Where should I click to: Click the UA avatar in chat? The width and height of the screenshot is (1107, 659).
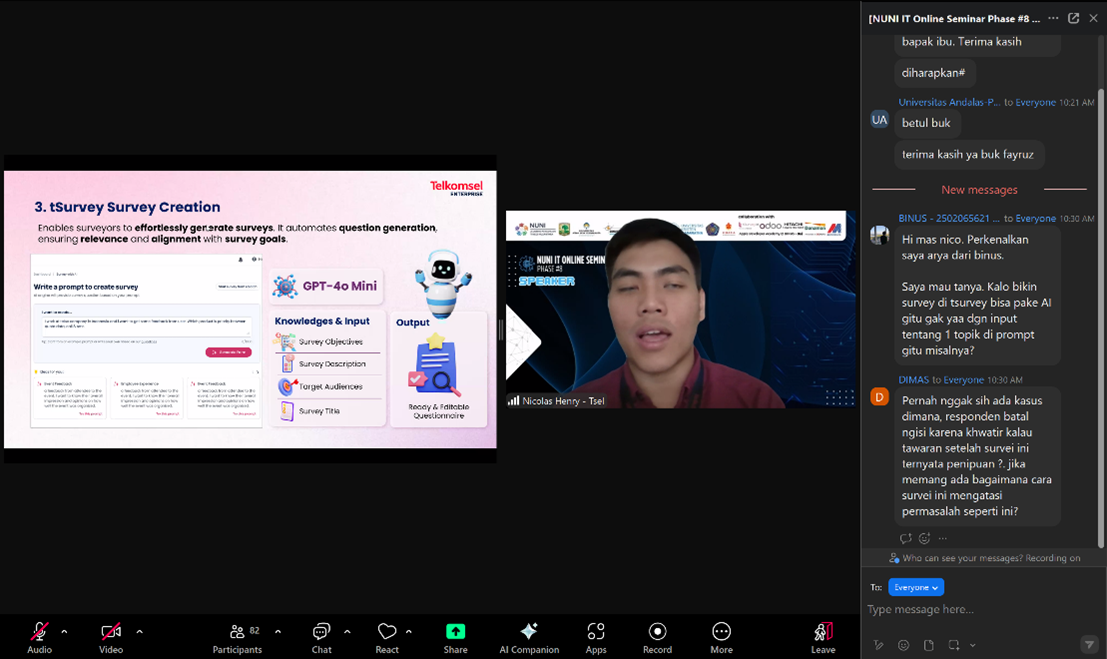[x=879, y=119]
